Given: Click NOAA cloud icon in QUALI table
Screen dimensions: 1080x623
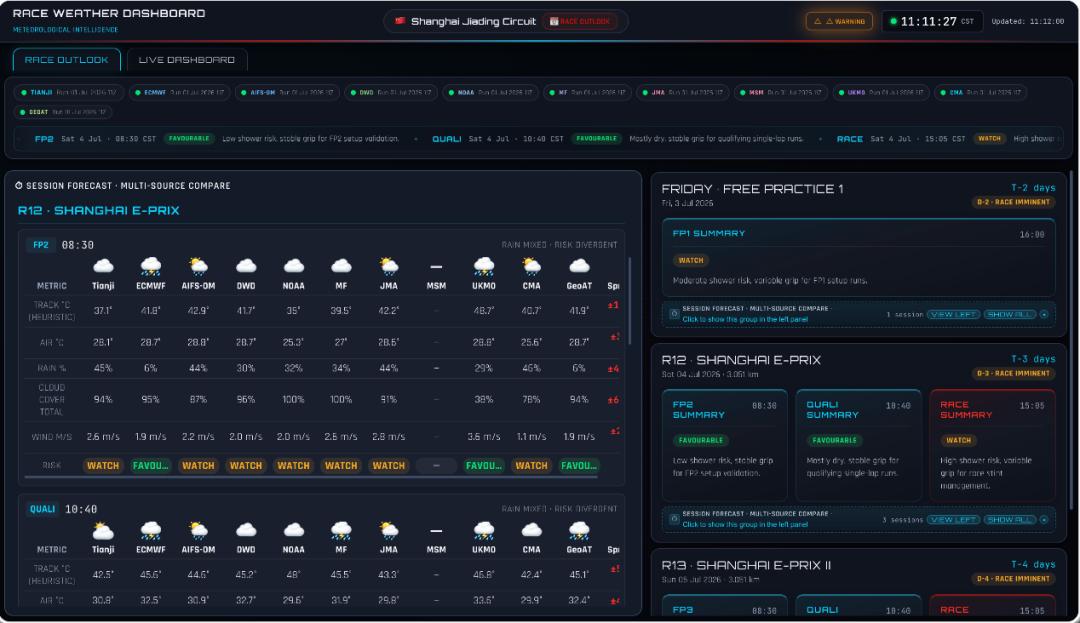Looking at the screenshot, I should click(x=293, y=530).
